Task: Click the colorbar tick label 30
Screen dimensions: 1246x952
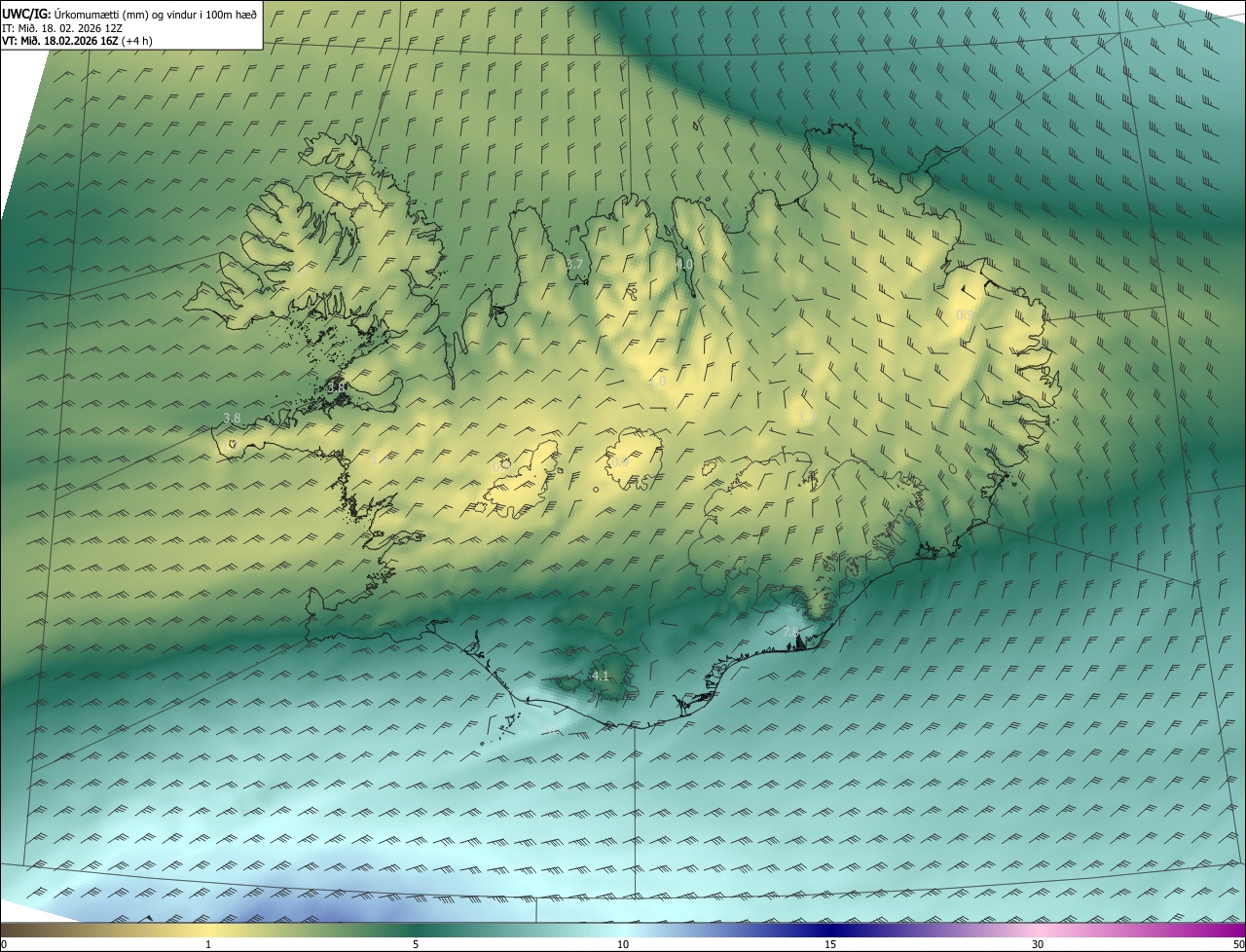Action: point(1038,944)
